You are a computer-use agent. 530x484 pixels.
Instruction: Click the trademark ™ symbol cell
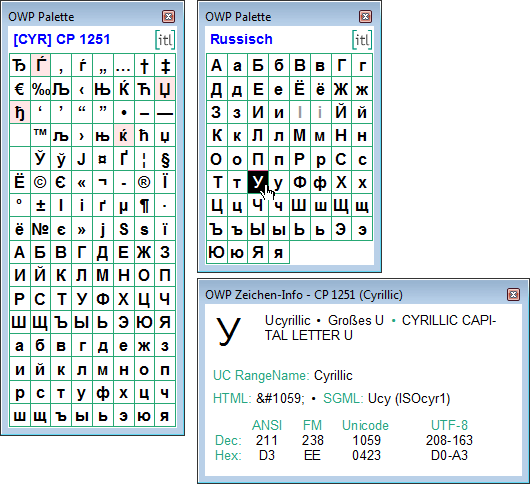point(40,136)
